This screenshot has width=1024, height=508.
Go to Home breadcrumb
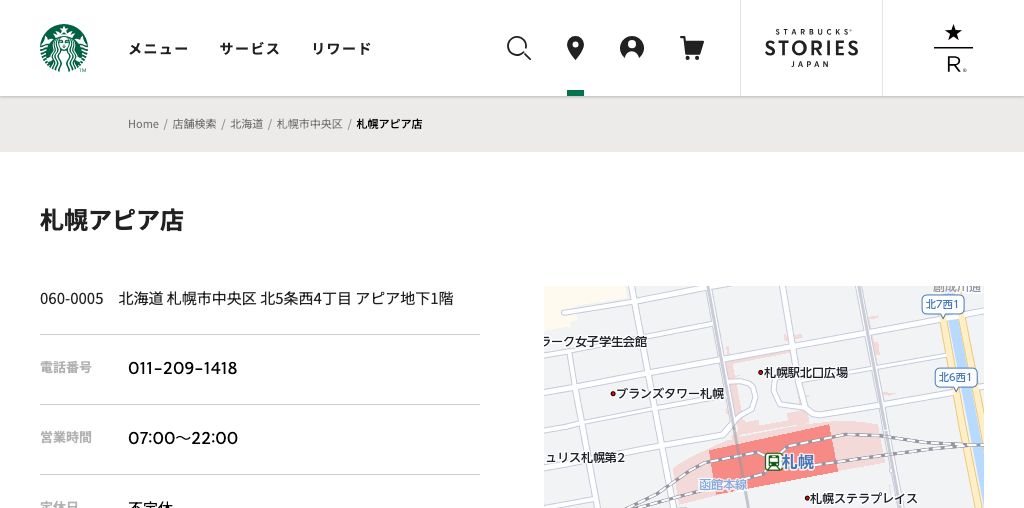143,124
